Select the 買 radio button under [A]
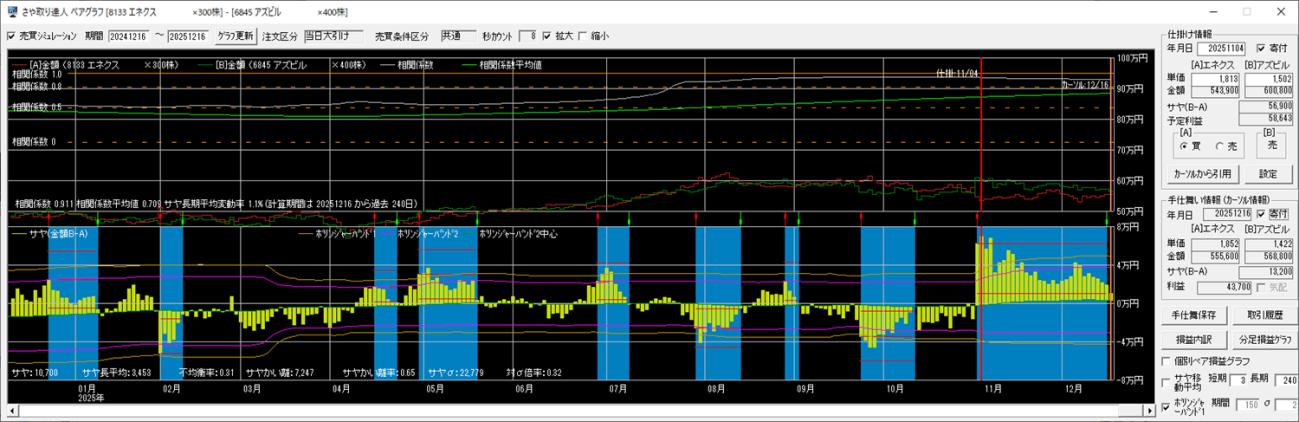Image resolution: width=1299 pixels, height=422 pixels. (x=1186, y=146)
